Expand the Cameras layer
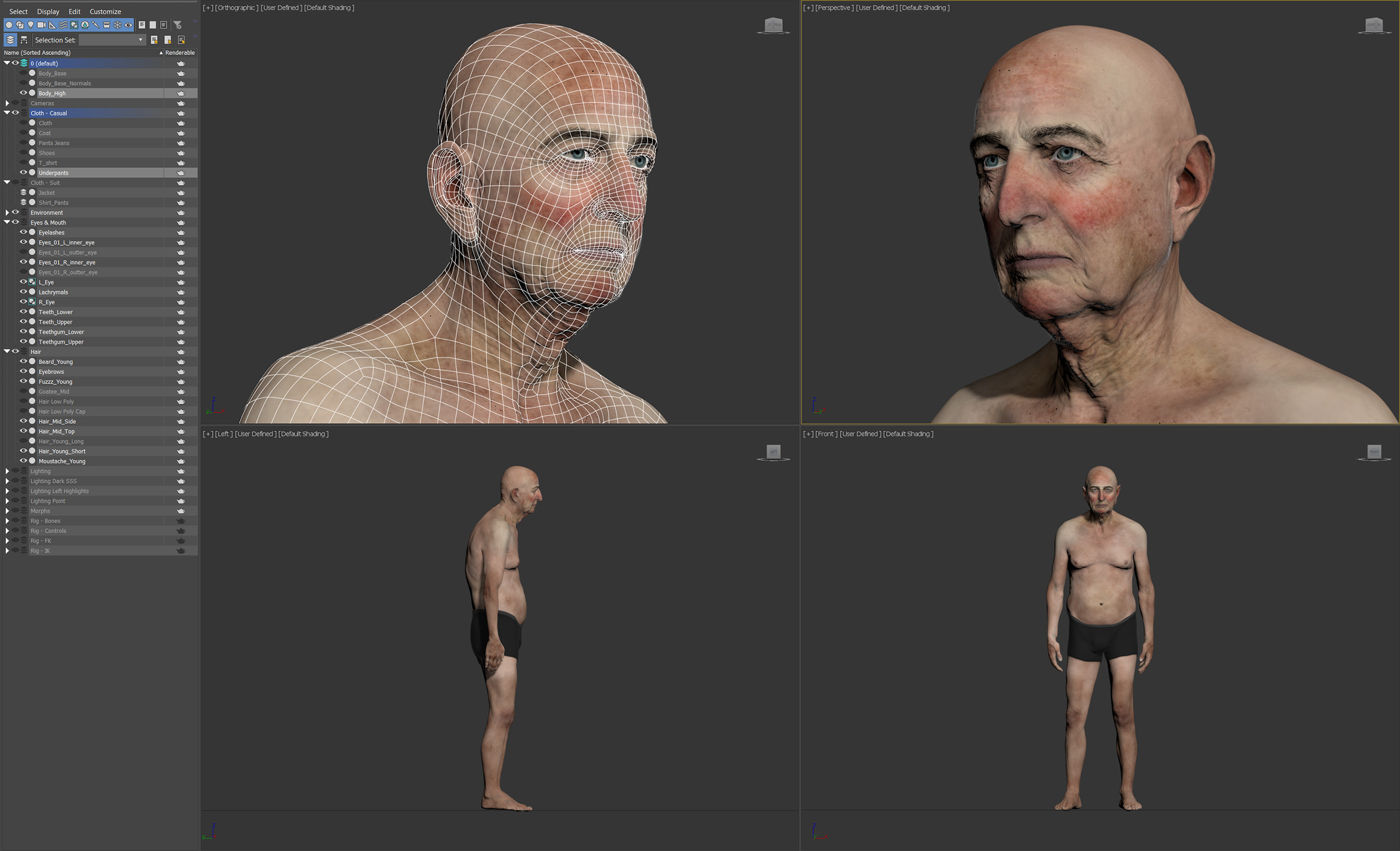Screen dimensions: 1400x851 (7, 103)
